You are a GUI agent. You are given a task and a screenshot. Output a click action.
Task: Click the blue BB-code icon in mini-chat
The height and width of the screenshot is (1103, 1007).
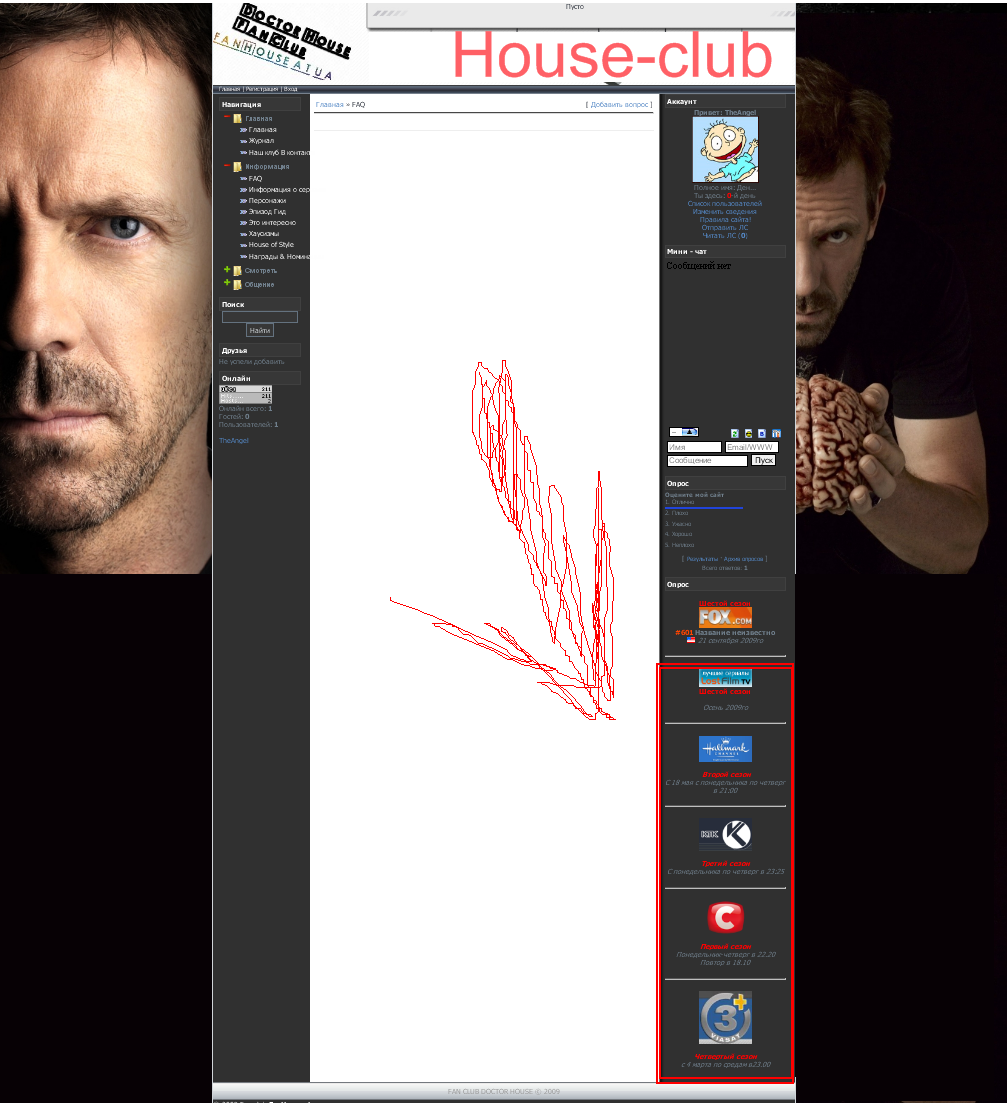click(762, 433)
